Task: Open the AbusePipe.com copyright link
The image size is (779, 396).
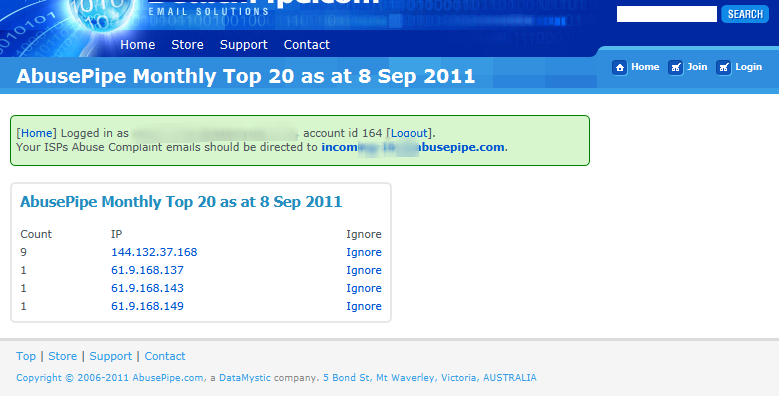Action: pyautogui.click(x=167, y=378)
